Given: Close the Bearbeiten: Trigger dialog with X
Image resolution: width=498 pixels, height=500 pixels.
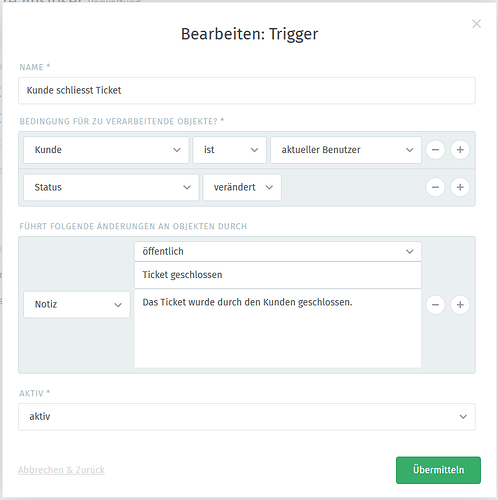Looking at the screenshot, I should (476, 24).
